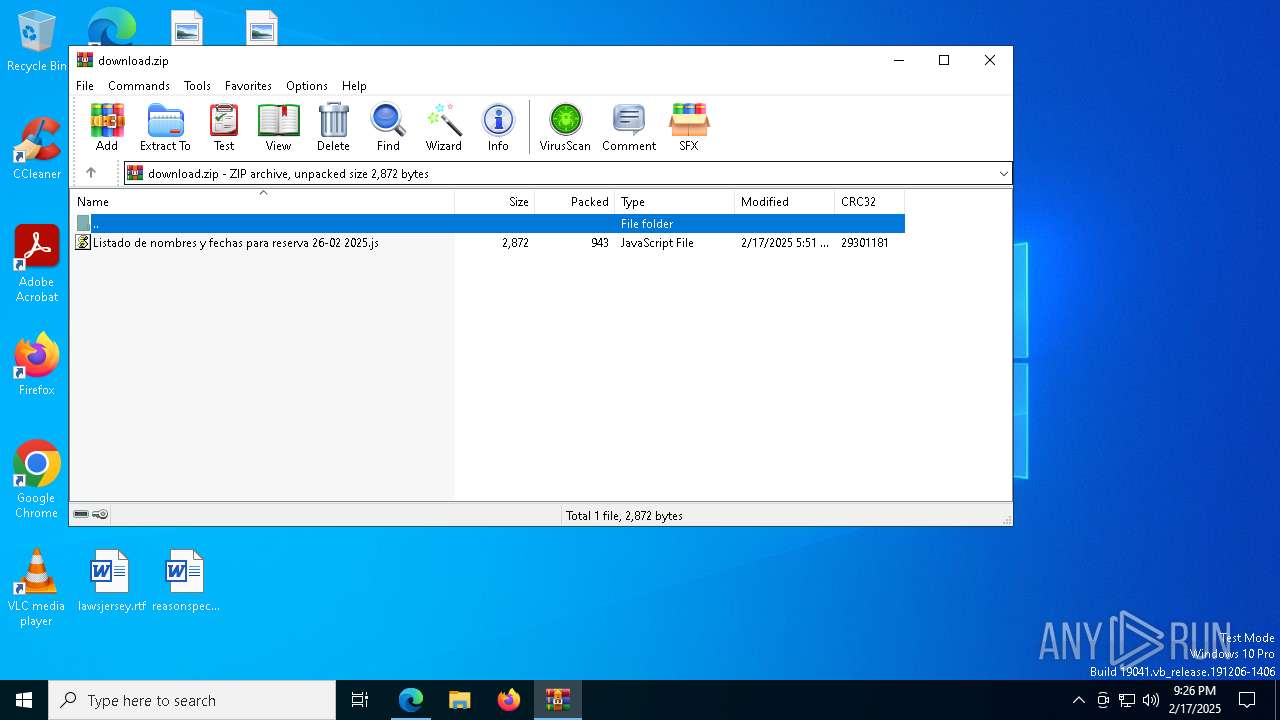Open the Options menu
This screenshot has width=1280, height=720.
307,86
